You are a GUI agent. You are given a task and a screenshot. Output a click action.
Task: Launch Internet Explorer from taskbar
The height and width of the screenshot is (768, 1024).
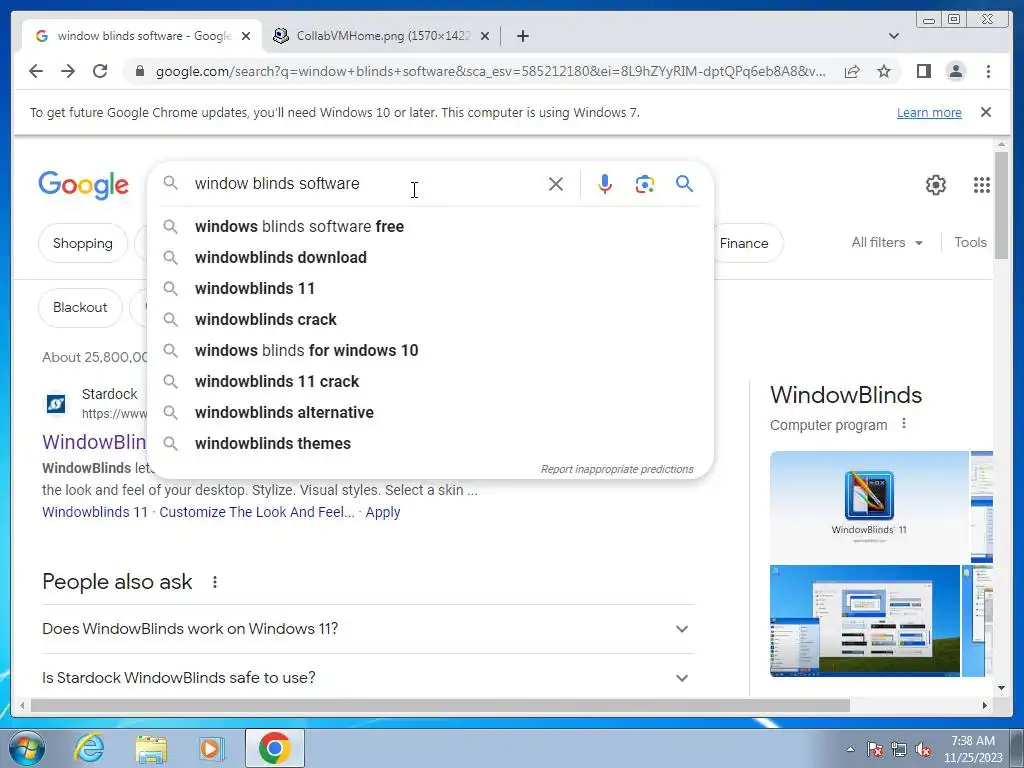tap(89, 748)
